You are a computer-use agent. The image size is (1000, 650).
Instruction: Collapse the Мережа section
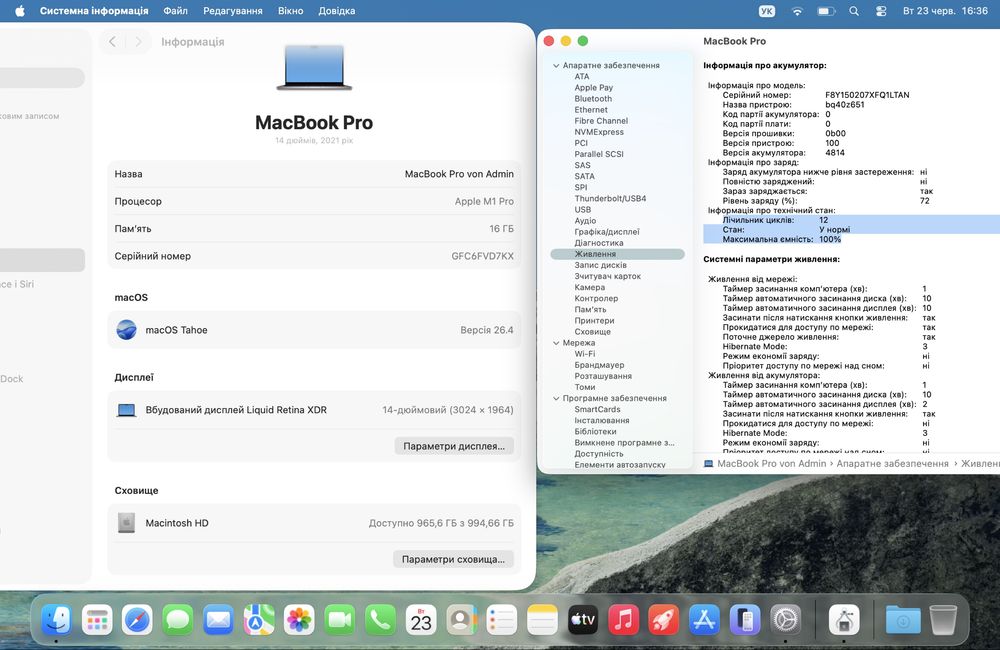(556, 343)
